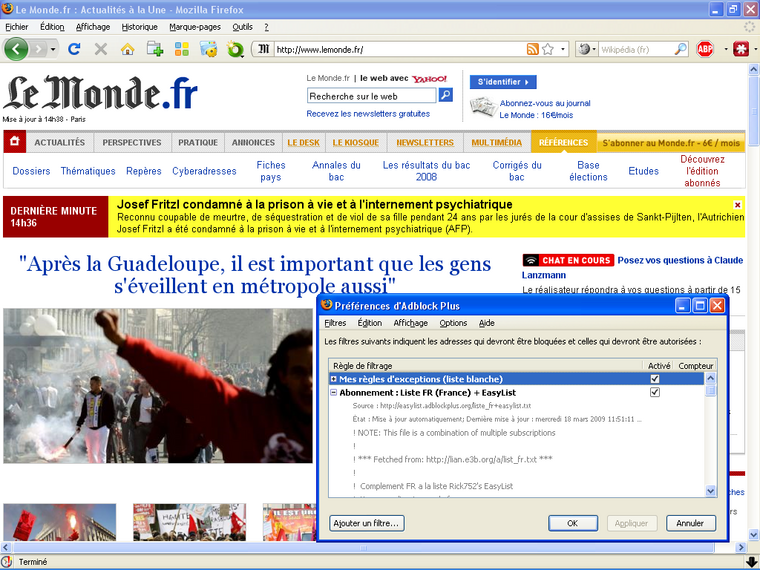Select the PERSPECTIVES tab
The width and height of the screenshot is (760, 570).
click(132, 142)
